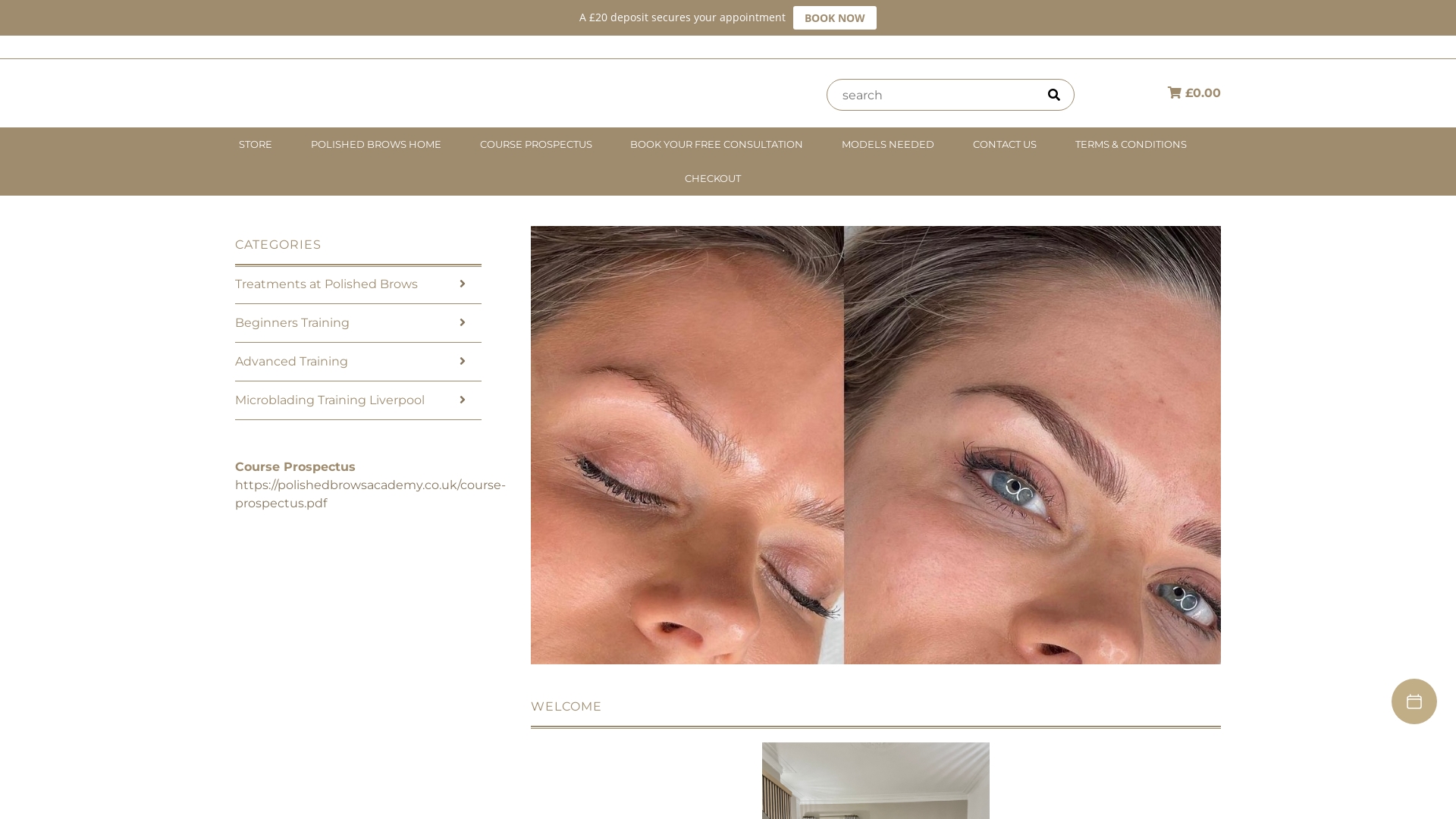The image size is (1456, 819).
Task: Click the cart basket symbol in the header
Action: pos(1174,93)
